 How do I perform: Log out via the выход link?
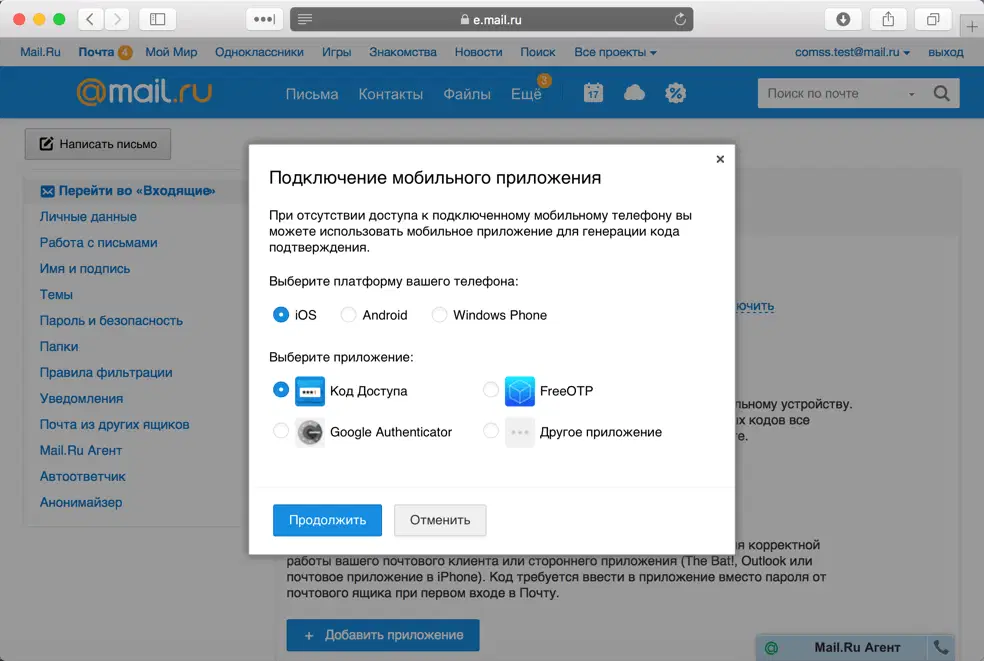point(945,52)
